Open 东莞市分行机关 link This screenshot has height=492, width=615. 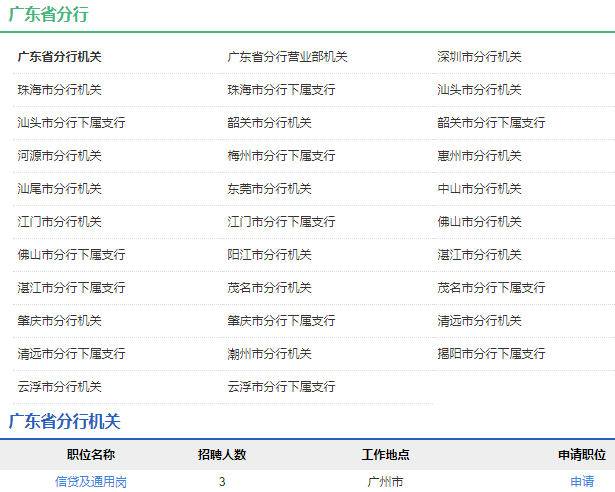click(269, 189)
